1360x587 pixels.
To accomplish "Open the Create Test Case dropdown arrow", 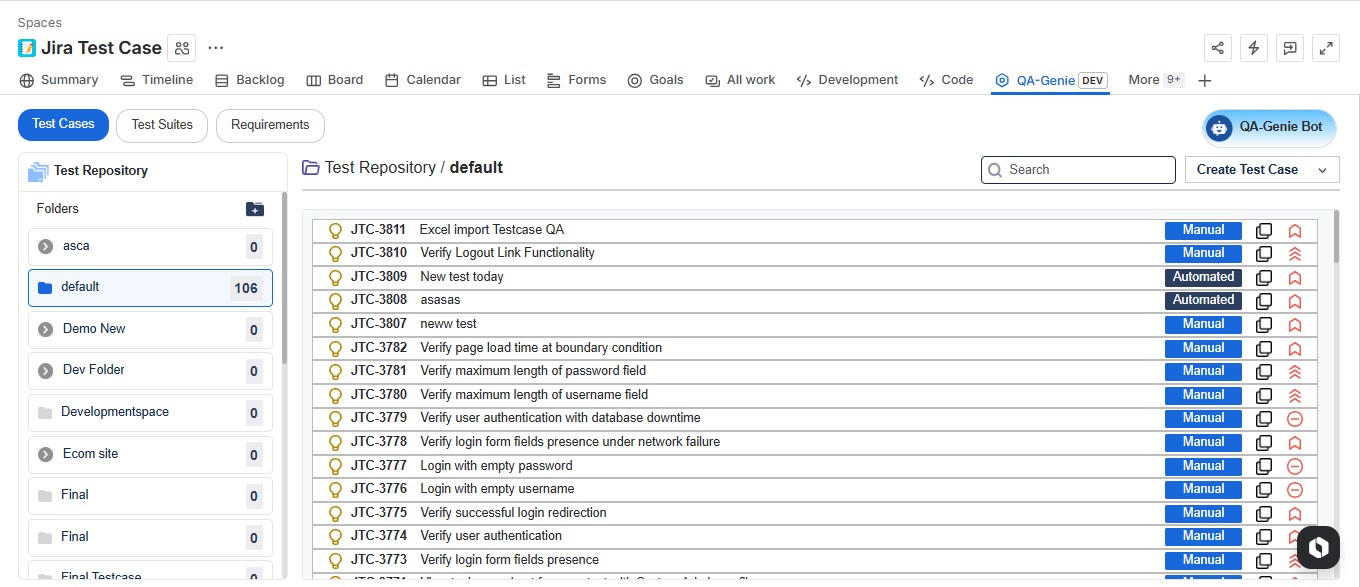I will pyautogui.click(x=1322, y=170).
